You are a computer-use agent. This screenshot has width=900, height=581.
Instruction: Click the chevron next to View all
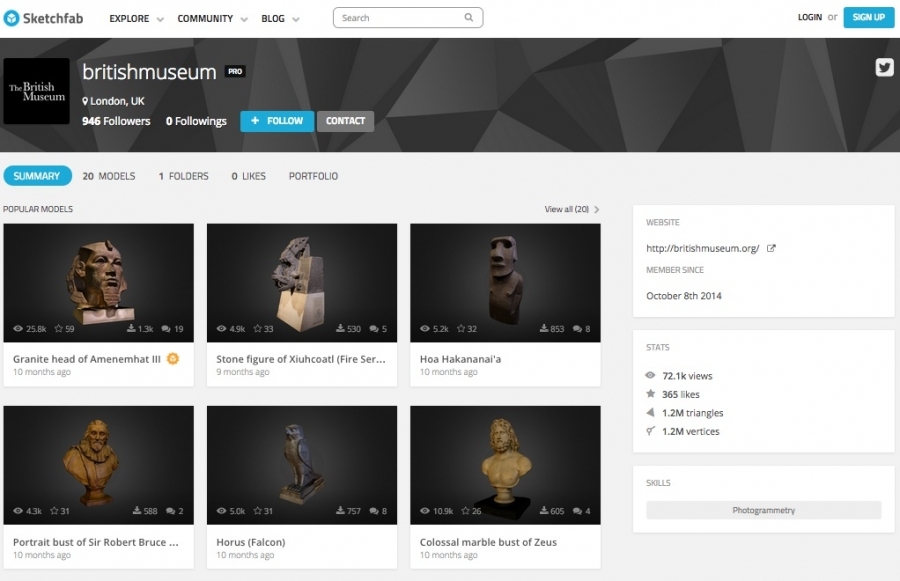[596, 209]
